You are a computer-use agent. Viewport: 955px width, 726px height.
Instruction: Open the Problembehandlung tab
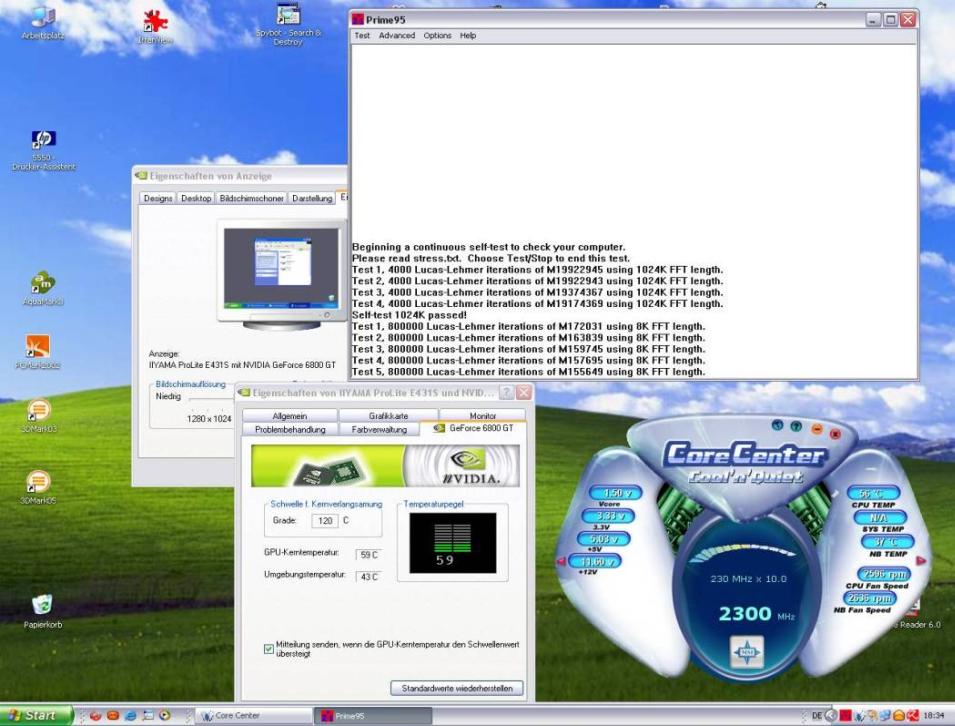click(290, 429)
